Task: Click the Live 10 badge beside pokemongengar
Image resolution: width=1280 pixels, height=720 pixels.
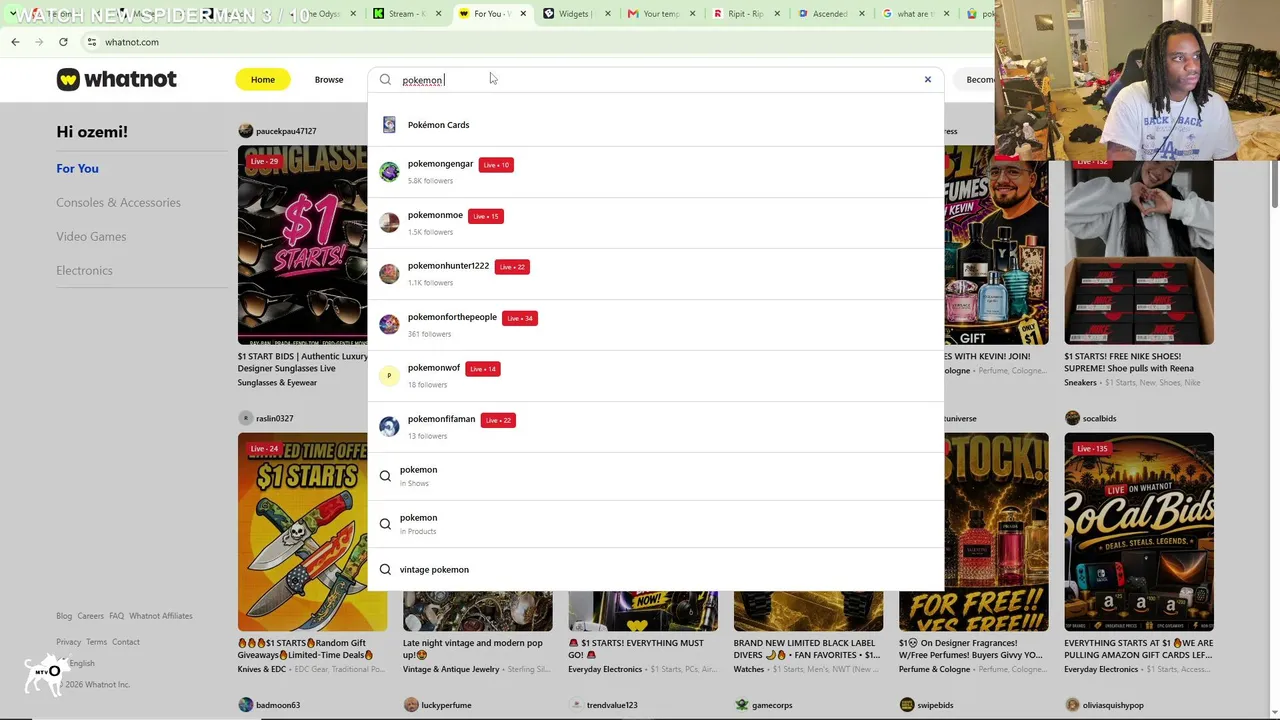Action: (496, 165)
